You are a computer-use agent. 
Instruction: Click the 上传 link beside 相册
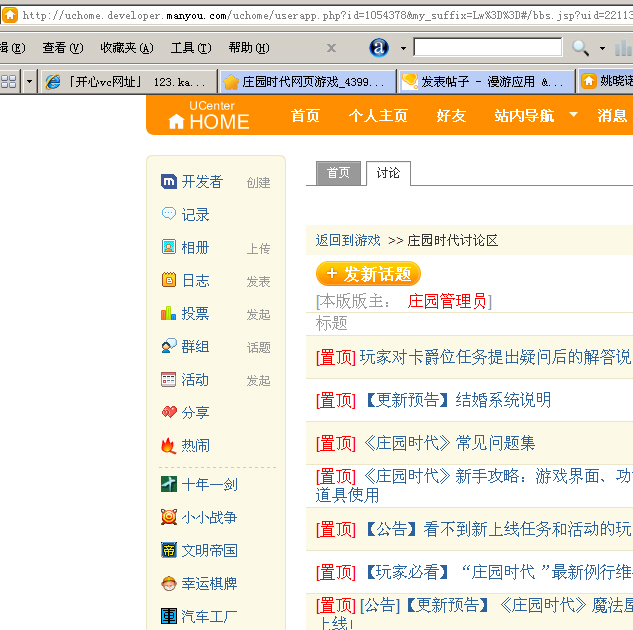[258, 249]
